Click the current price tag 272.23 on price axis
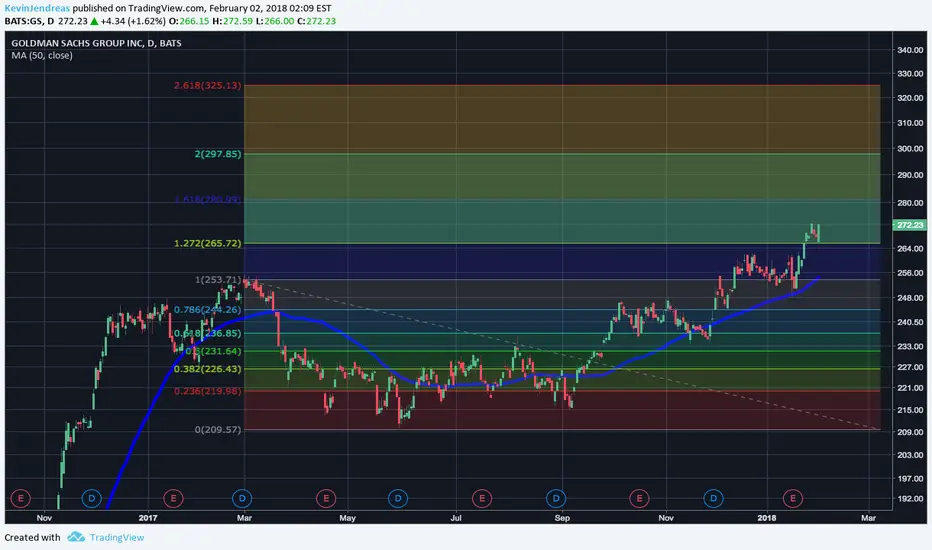This screenshot has height=550, width=932. pyautogui.click(x=909, y=225)
